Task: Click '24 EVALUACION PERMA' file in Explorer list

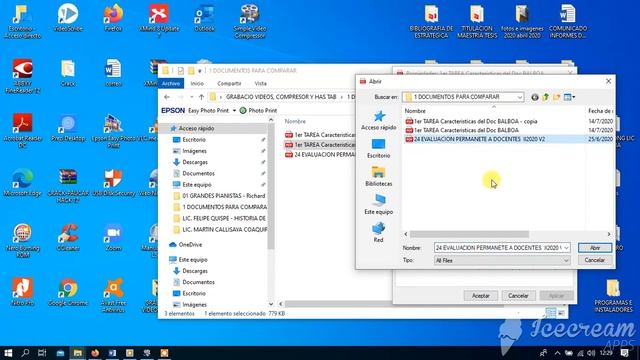Action: click(320, 155)
